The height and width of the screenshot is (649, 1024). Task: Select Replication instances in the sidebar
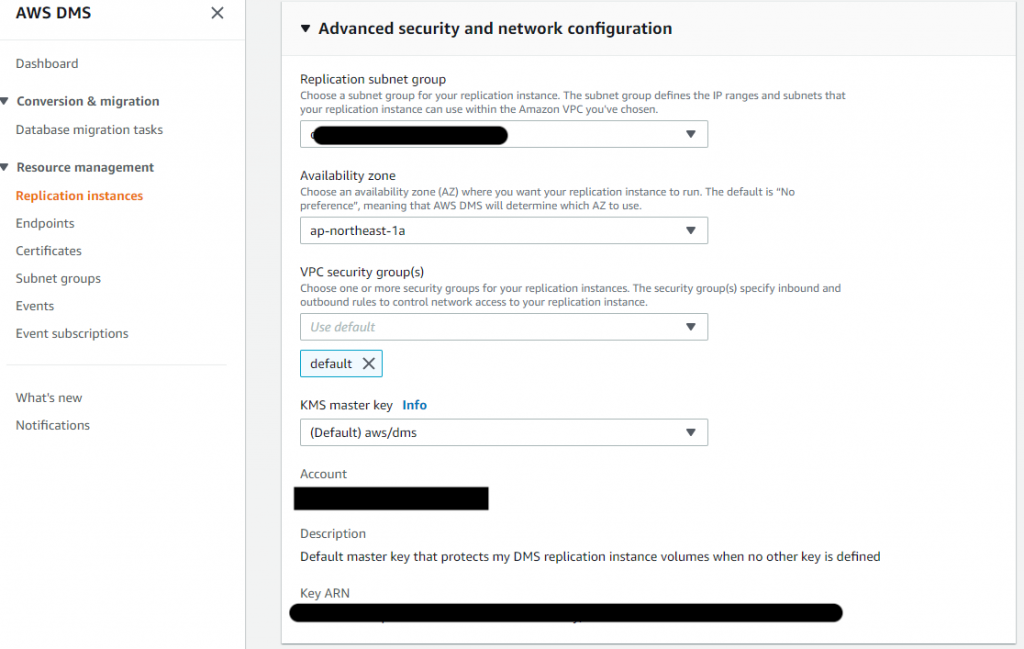79,196
